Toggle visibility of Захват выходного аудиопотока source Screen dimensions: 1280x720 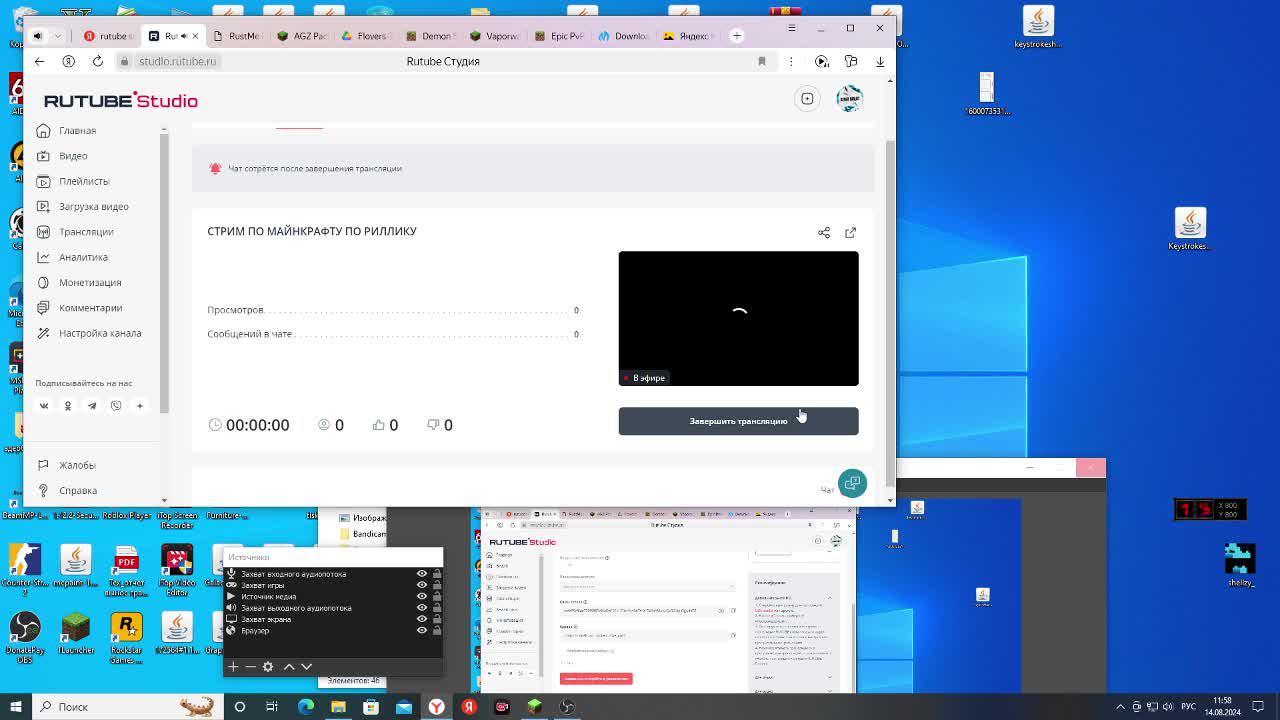click(x=421, y=608)
